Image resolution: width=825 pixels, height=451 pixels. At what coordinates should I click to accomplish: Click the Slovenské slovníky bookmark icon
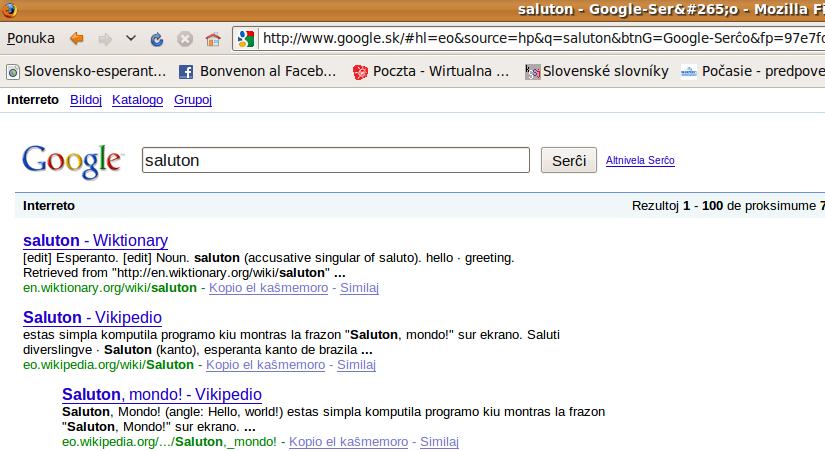pyautogui.click(x=532, y=72)
